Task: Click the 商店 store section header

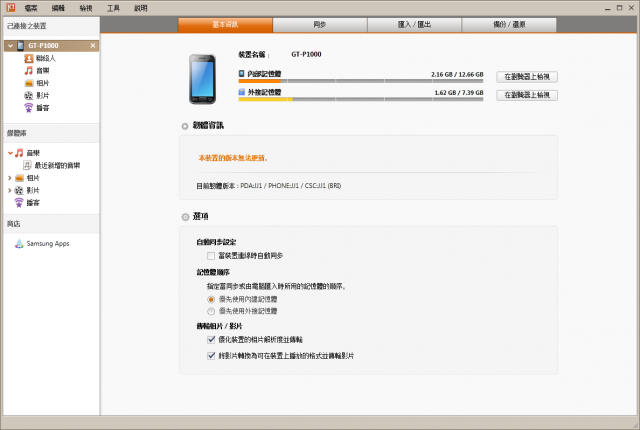Action: coord(51,224)
